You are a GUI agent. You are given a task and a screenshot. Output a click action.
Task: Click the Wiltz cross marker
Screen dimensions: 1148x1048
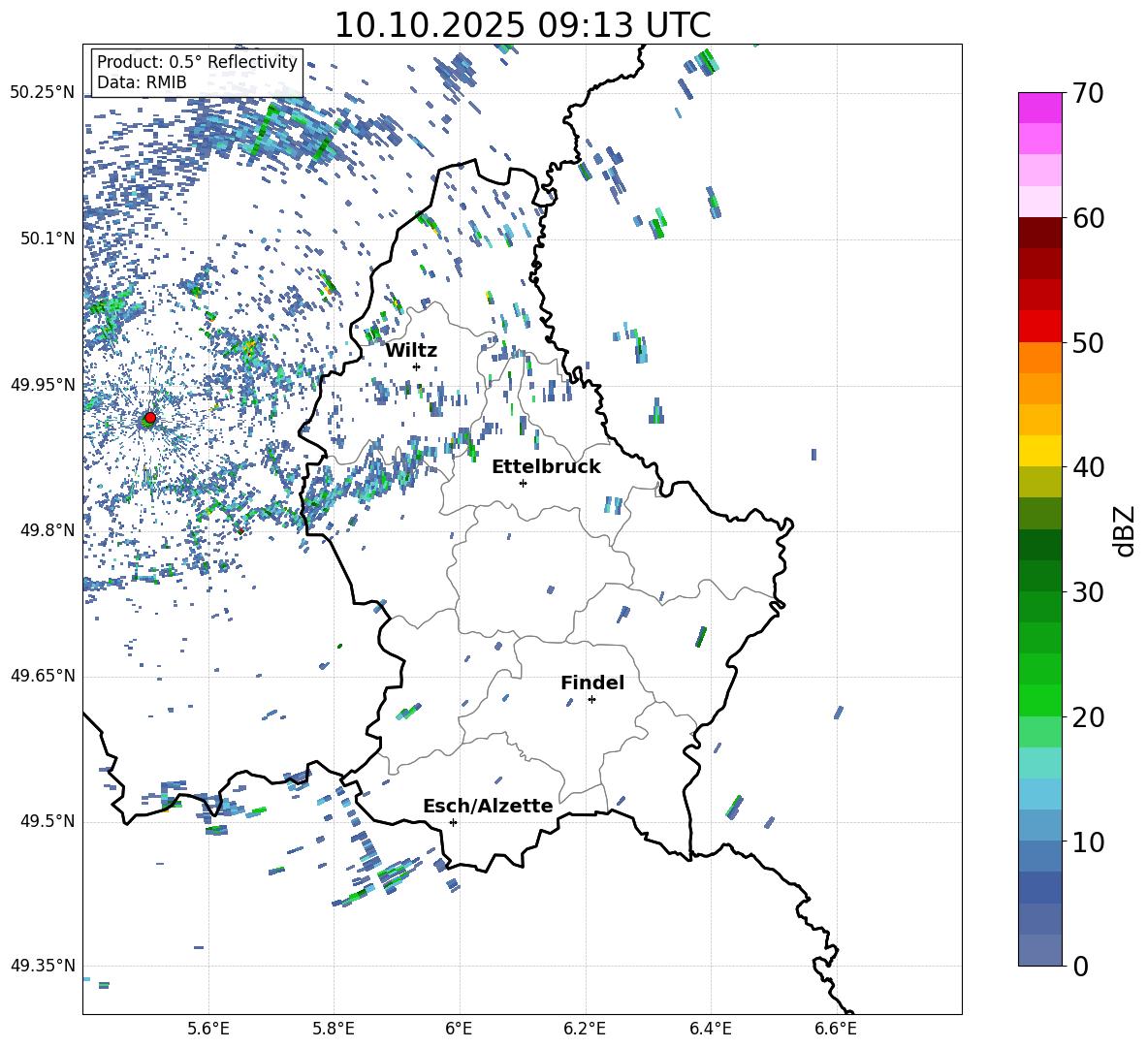[x=416, y=366]
